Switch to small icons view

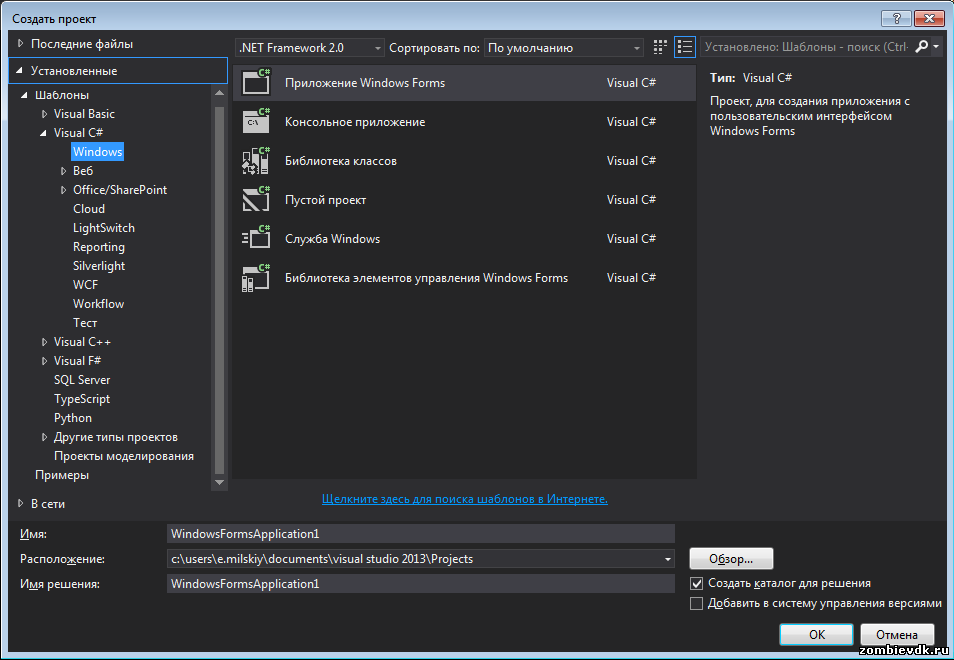tap(660, 47)
